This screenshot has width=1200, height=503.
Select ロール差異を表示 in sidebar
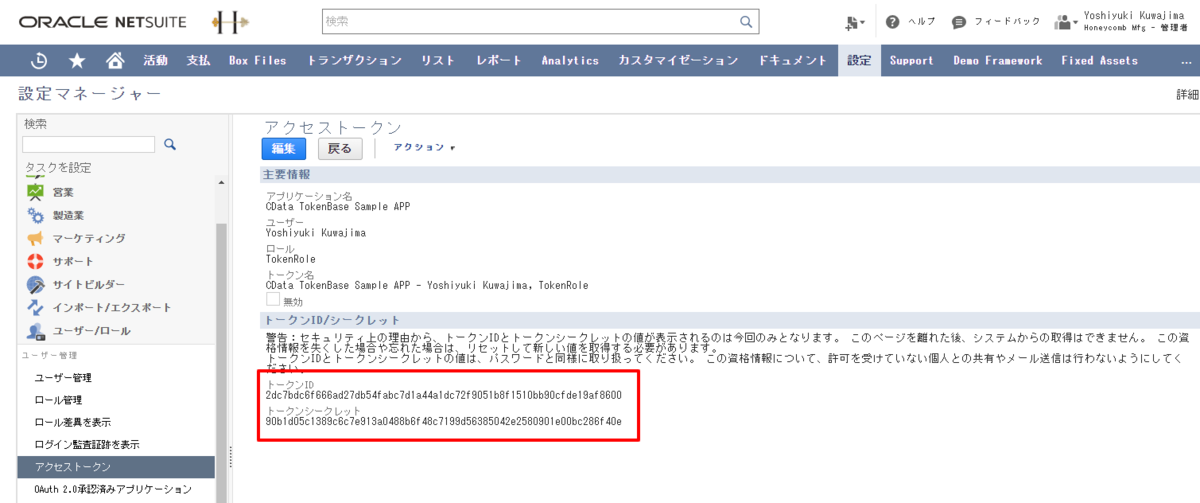click(x=73, y=422)
